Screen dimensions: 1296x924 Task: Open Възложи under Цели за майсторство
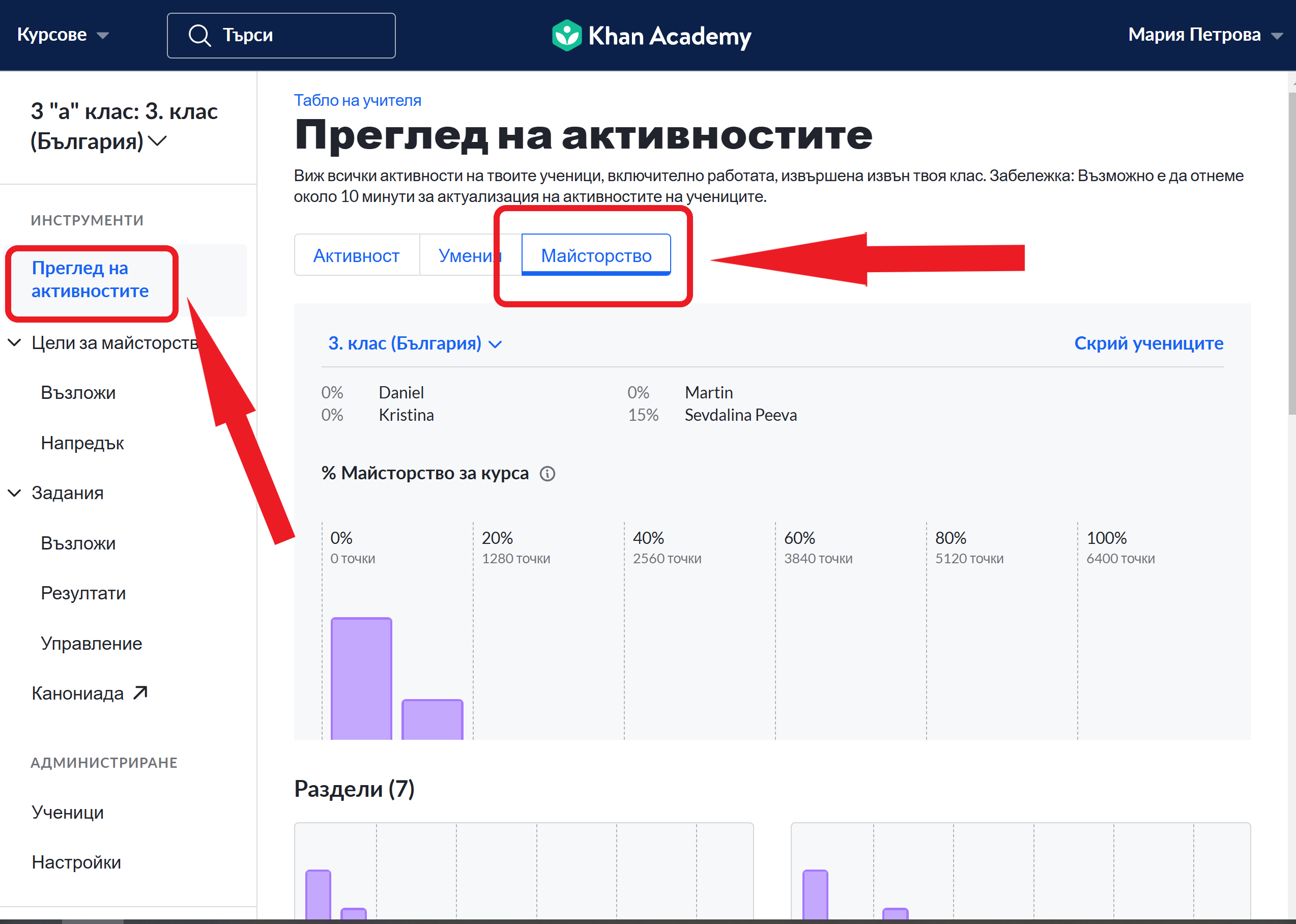click(78, 393)
